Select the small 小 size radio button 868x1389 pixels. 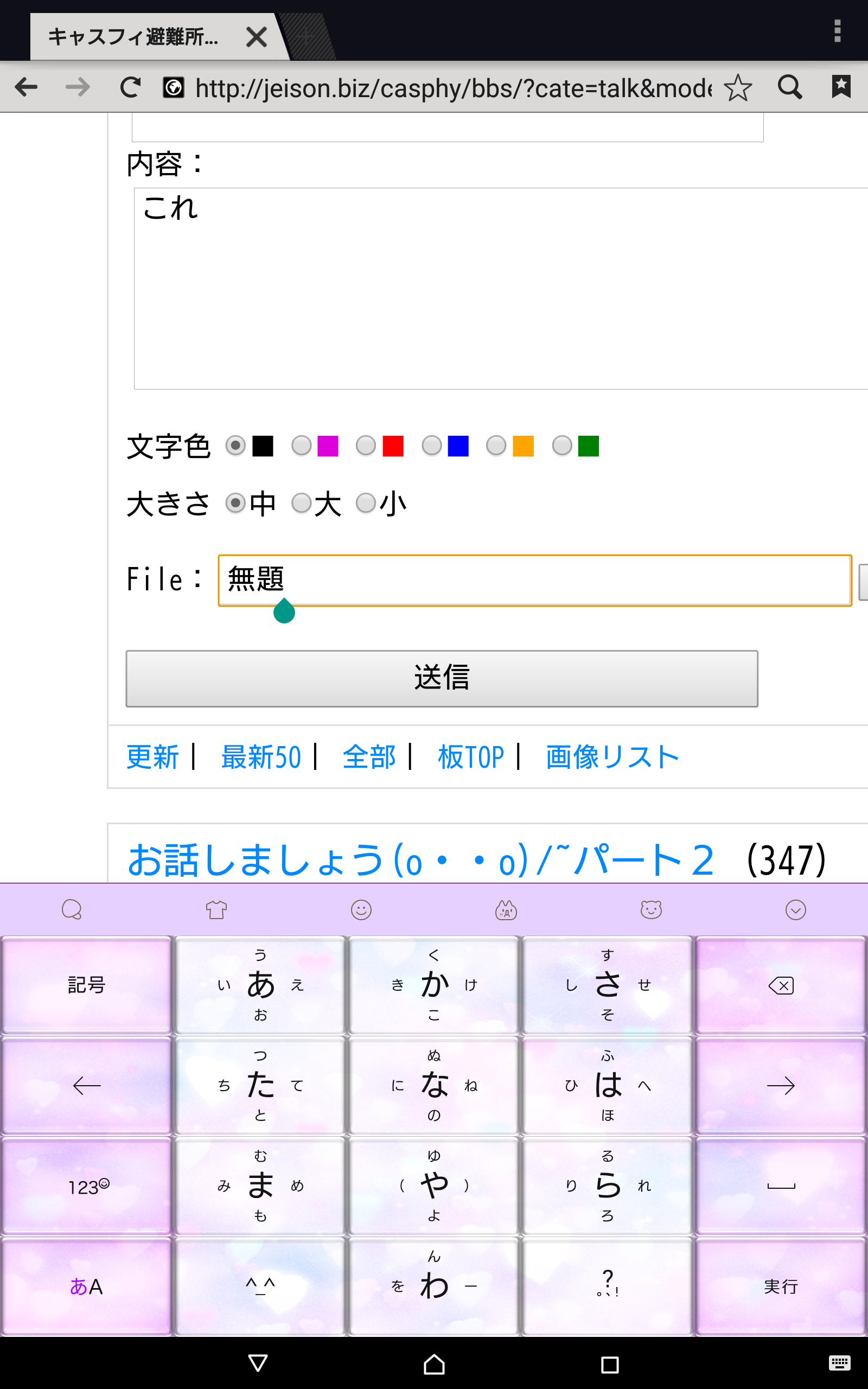[366, 504]
